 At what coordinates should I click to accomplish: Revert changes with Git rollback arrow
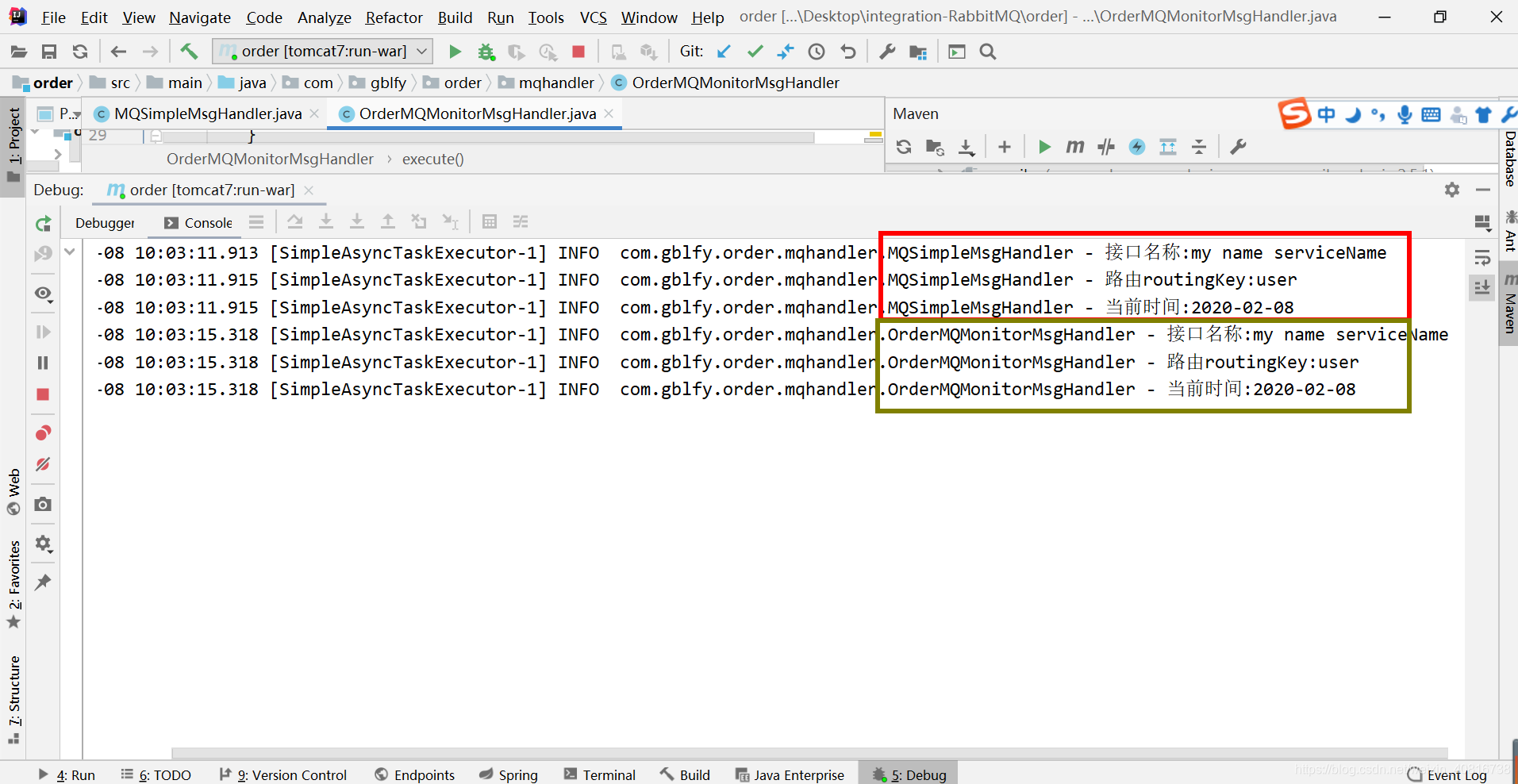pyautogui.click(x=848, y=52)
